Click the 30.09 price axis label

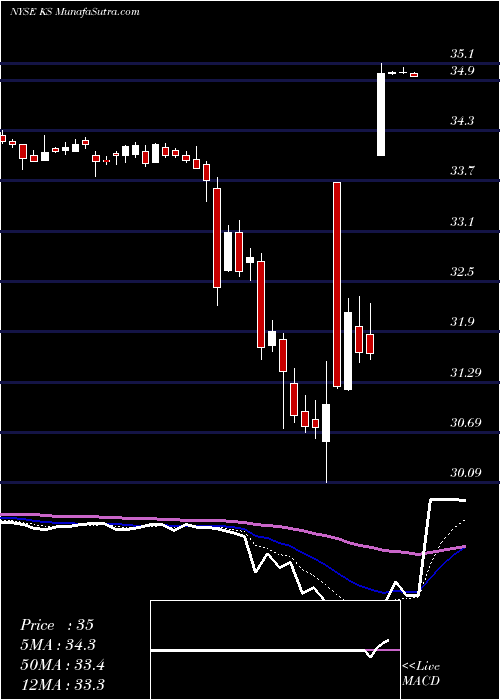coord(465,472)
